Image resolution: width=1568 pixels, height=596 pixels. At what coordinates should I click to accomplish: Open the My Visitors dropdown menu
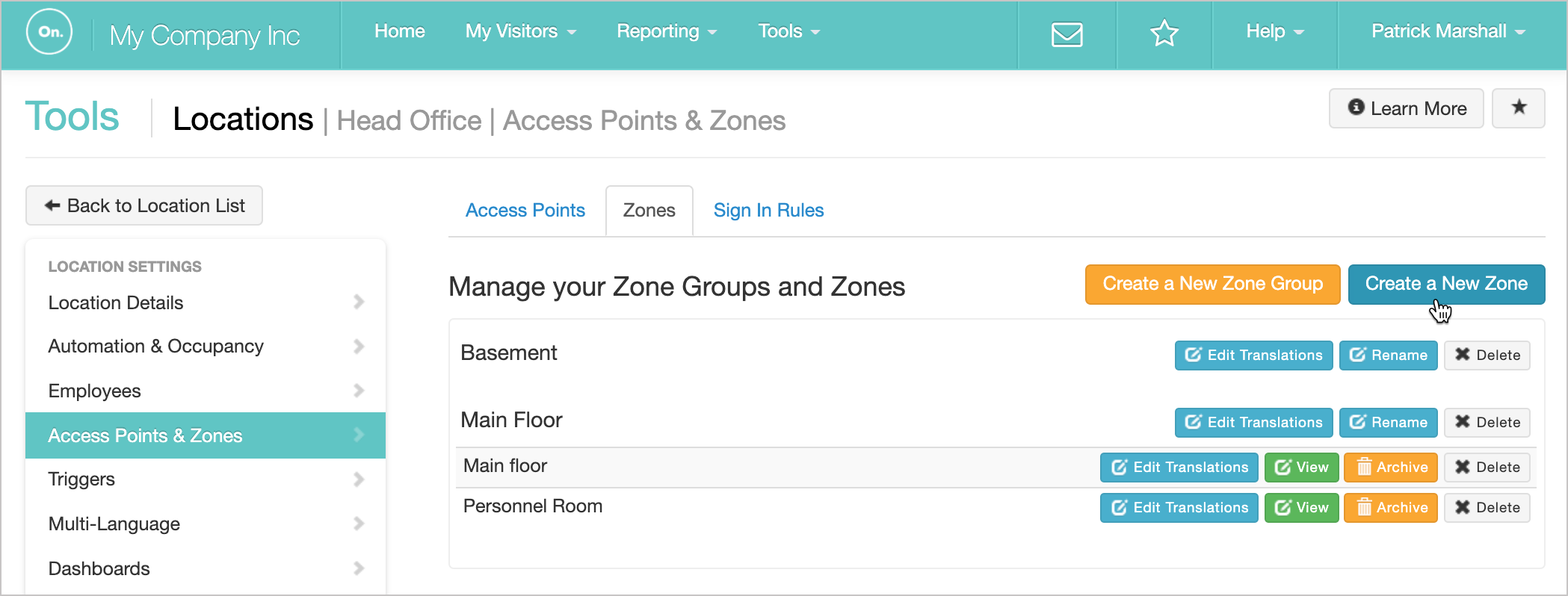[521, 31]
